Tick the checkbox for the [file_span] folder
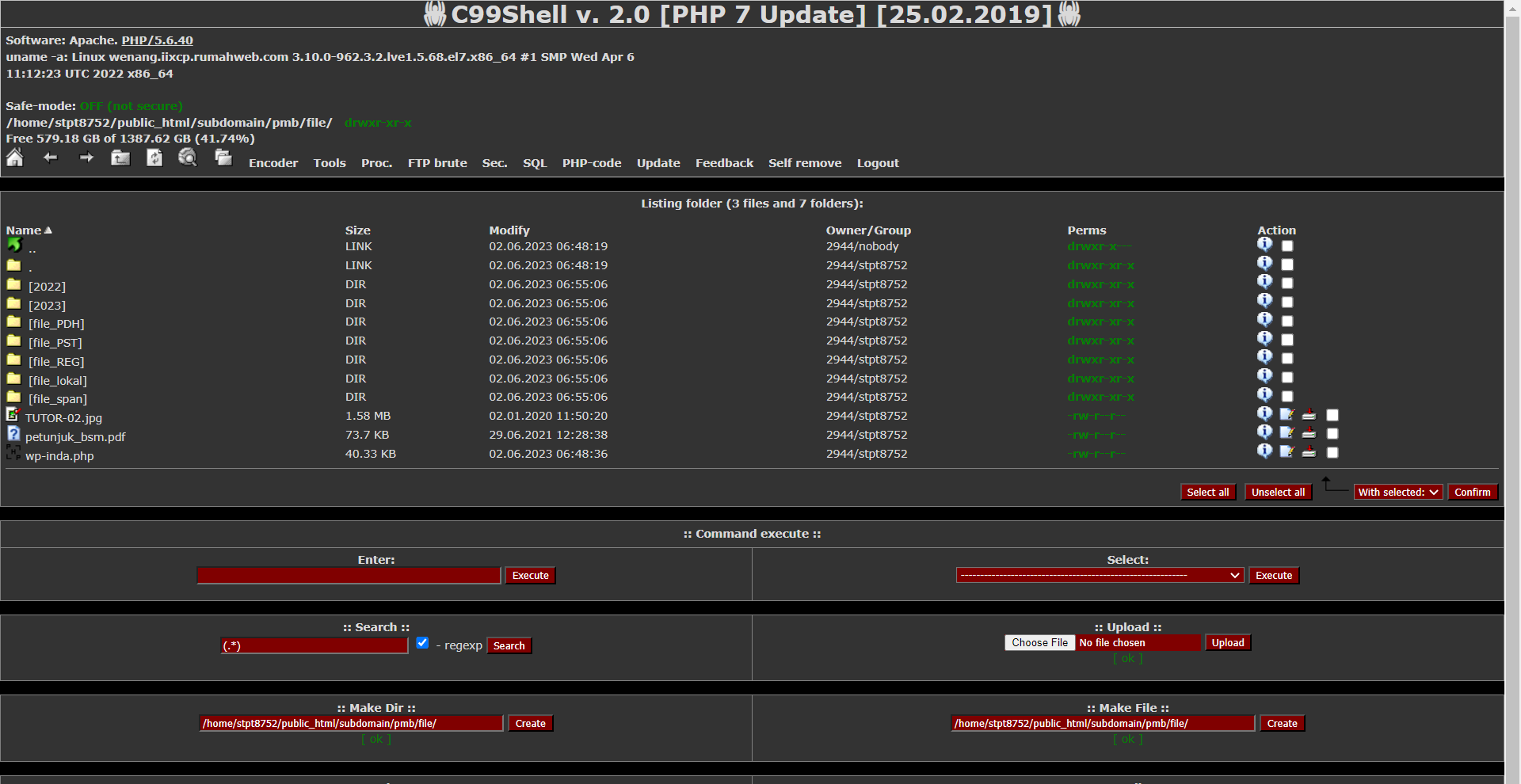Image resolution: width=1521 pixels, height=784 pixels. click(1287, 397)
